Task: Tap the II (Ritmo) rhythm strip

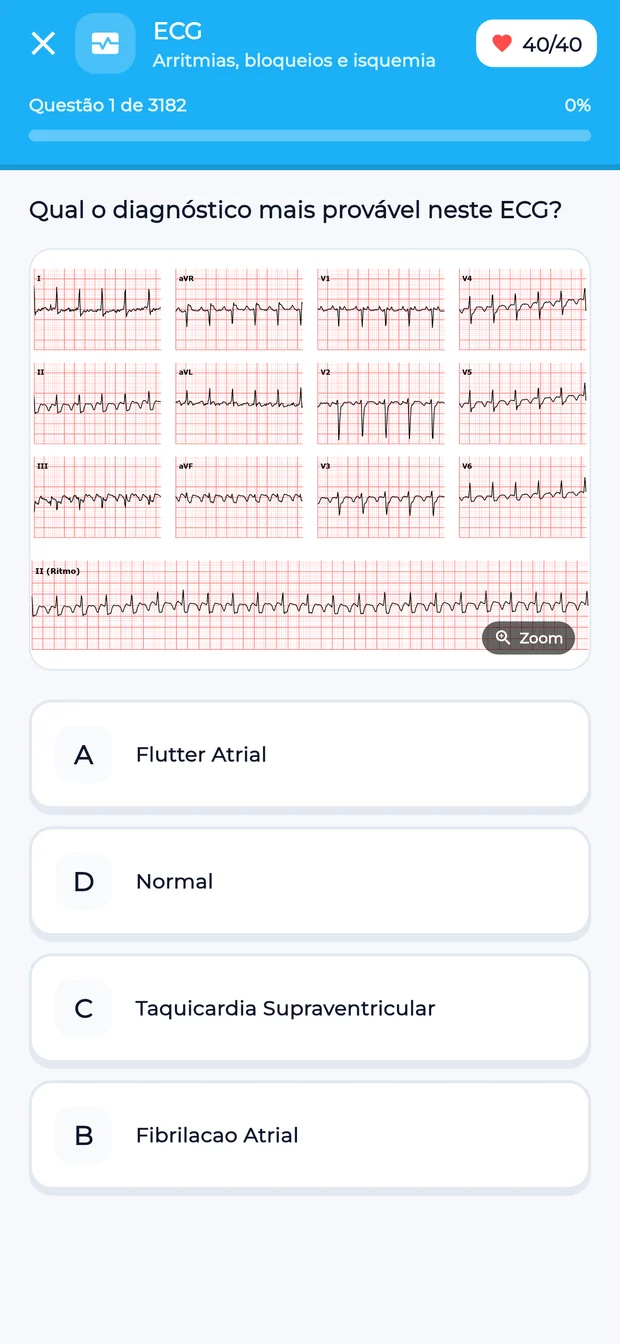Action: pyautogui.click(x=310, y=605)
